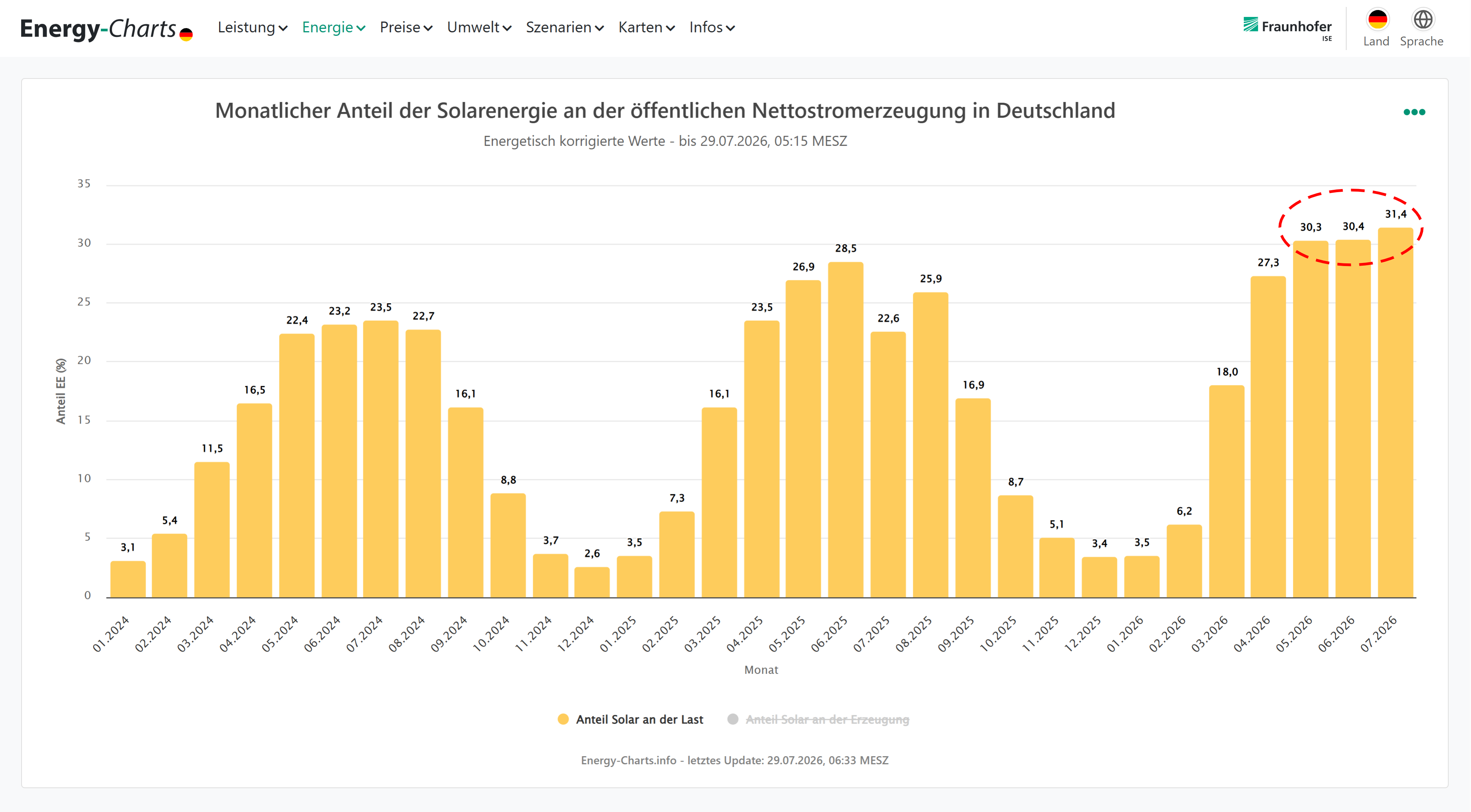1471x812 pixels.
Task: Click the chart title 'Monatlicher Anteil der Solarenergie'
Action: [x=665, y=111]
